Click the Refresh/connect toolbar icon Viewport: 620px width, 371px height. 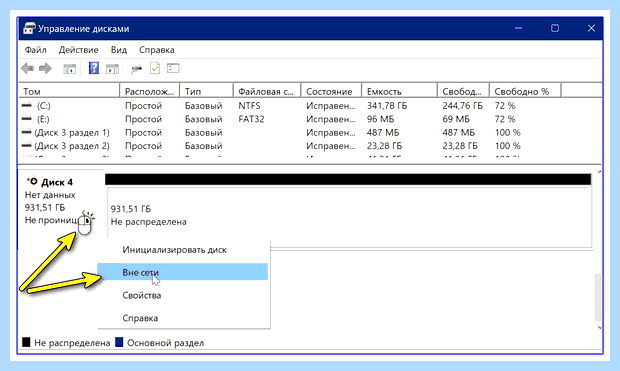[x=136, y=69]
